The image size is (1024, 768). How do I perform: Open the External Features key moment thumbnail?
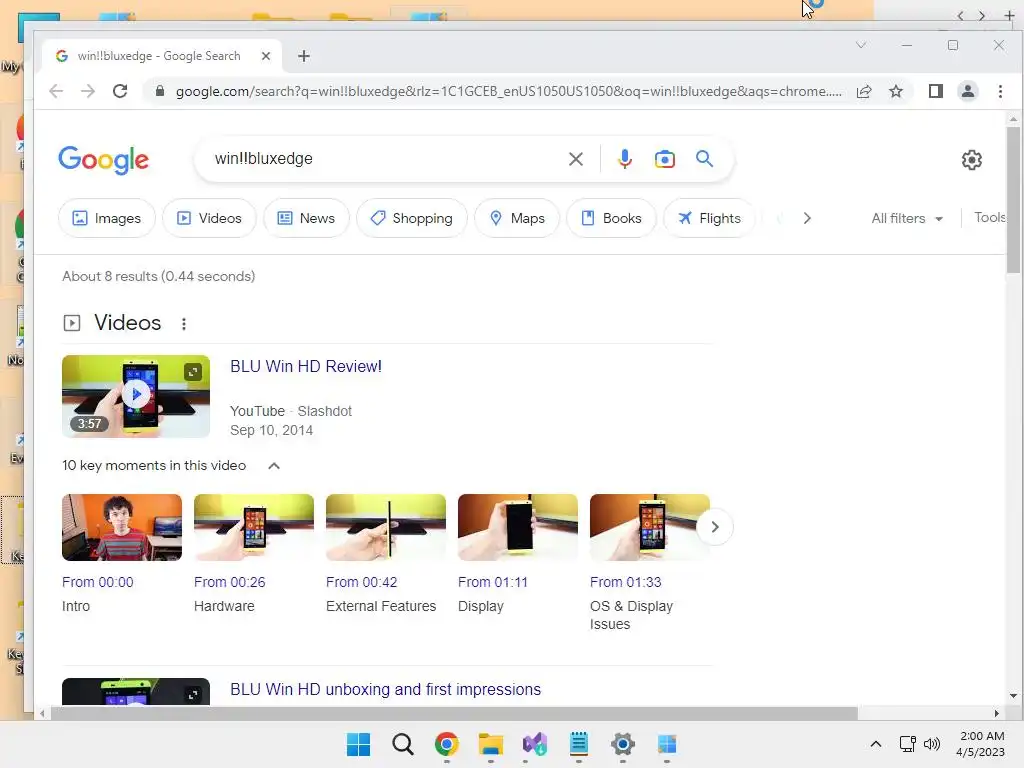(x=386, y=528)
